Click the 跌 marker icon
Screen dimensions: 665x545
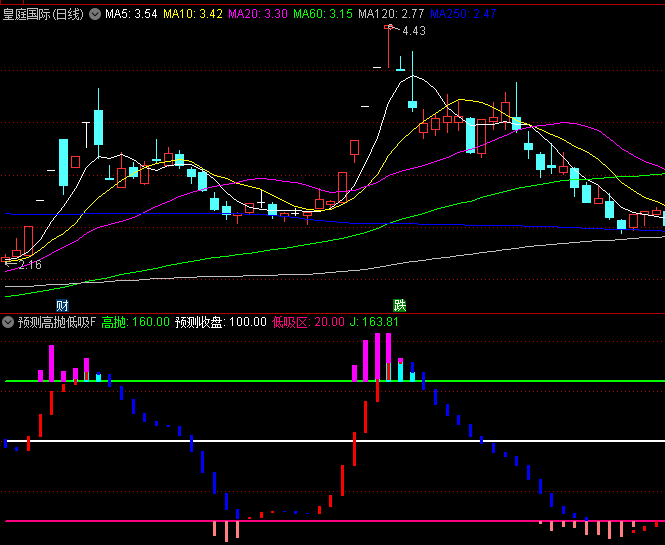click(400, 305)
